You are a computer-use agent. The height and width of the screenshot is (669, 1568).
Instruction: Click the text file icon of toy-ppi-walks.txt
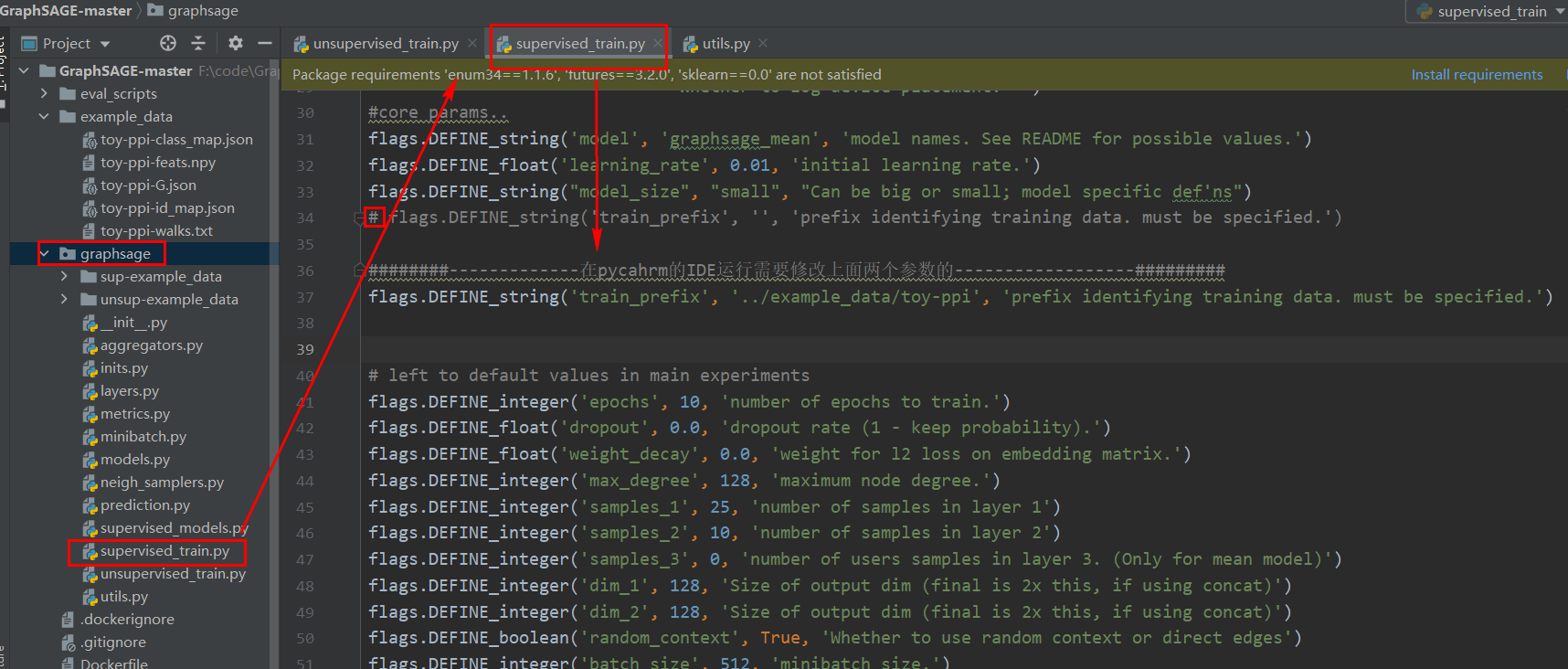pyautogui.click(x=89, y=231)
